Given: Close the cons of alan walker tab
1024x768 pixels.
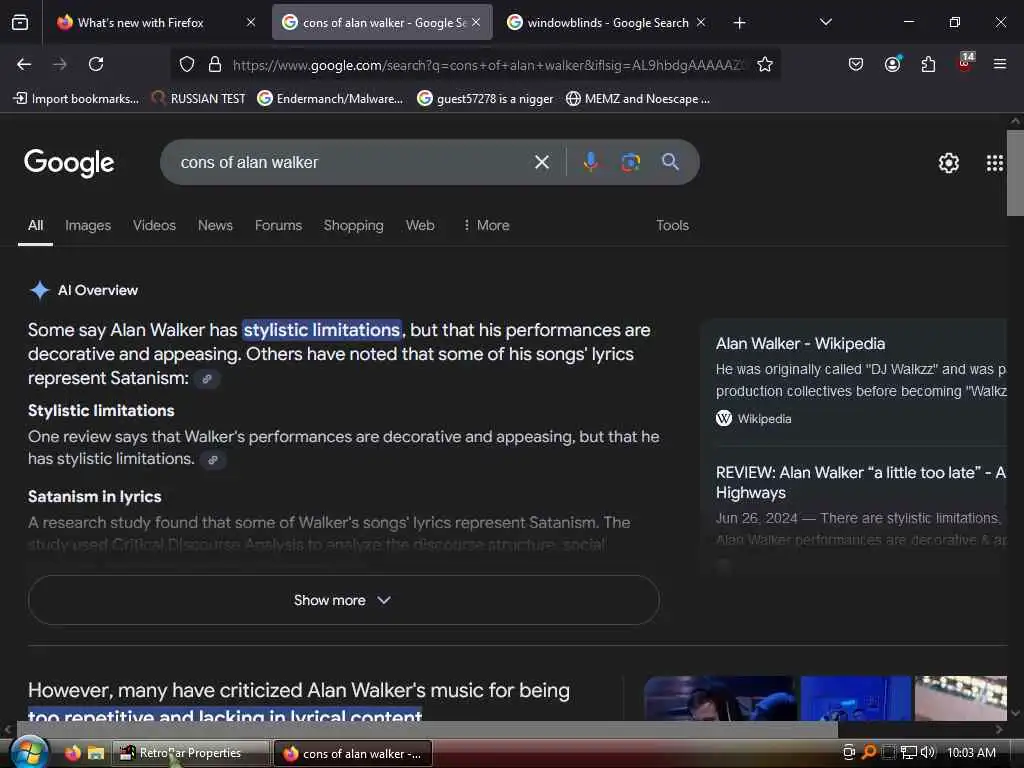Looking at the screenshot, I should [x=476, y=22].
